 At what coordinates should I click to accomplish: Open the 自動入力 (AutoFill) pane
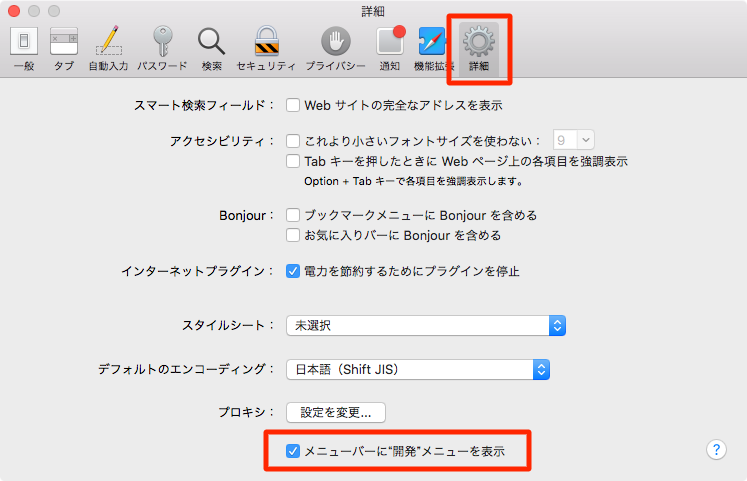coord(109,49)
